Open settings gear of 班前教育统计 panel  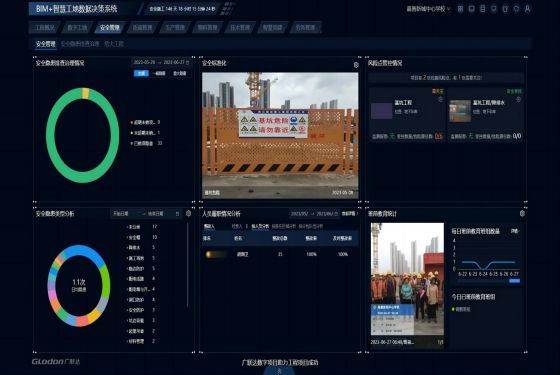(522, 214)
